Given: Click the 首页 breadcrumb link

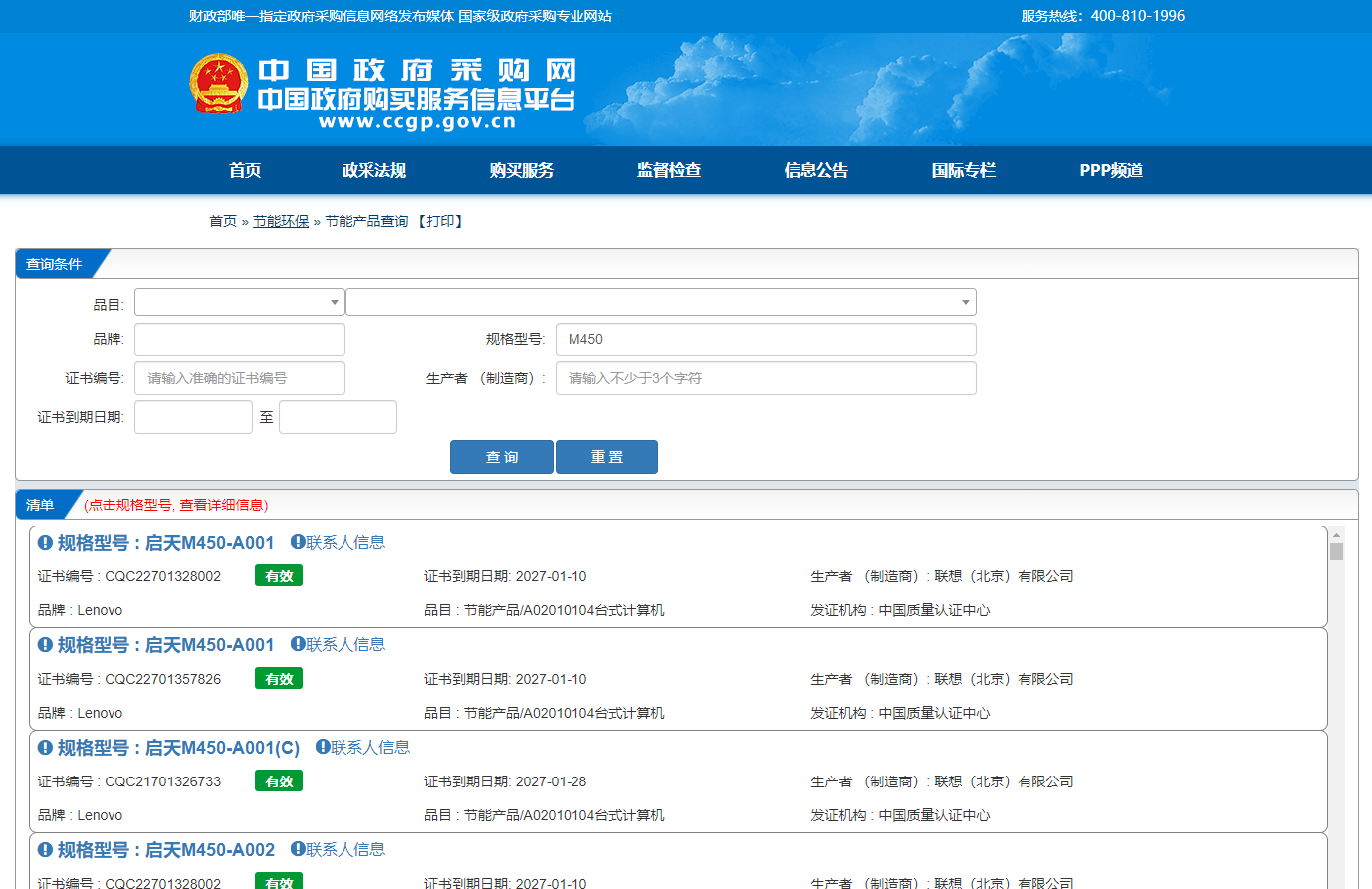Looking at the screenshot, I should point(223,221).
